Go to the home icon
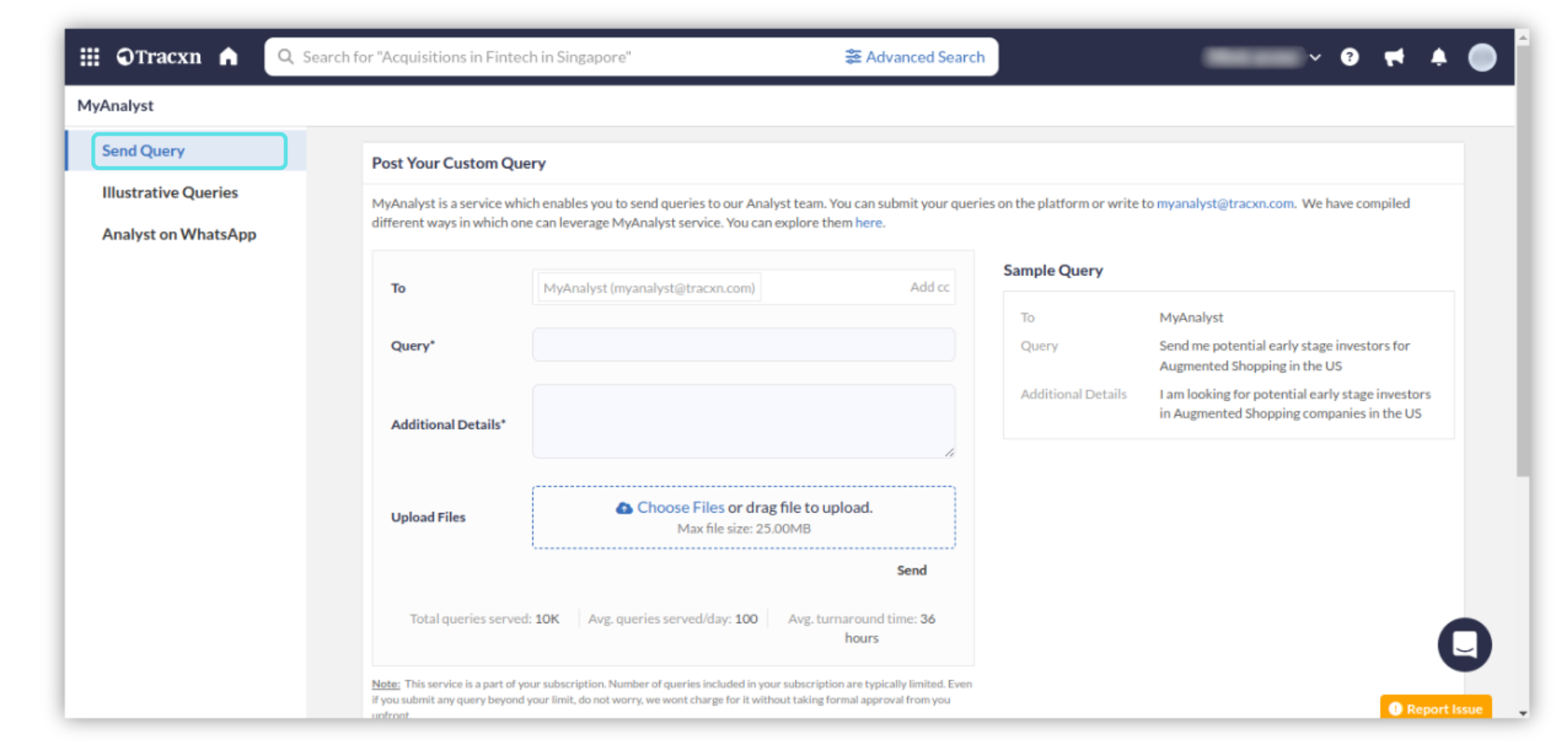Image resolution: width=1568 pixels, height=749 pixels. tap(229, 57)
